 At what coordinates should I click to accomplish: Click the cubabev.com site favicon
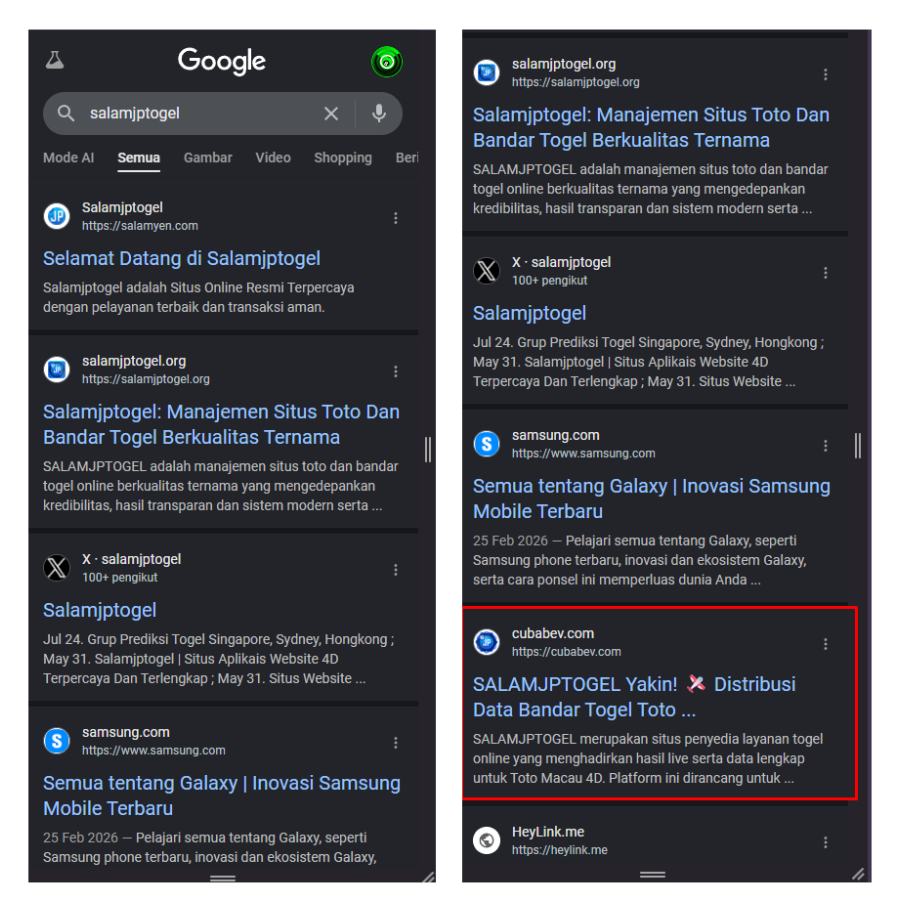tap(487, 642)
